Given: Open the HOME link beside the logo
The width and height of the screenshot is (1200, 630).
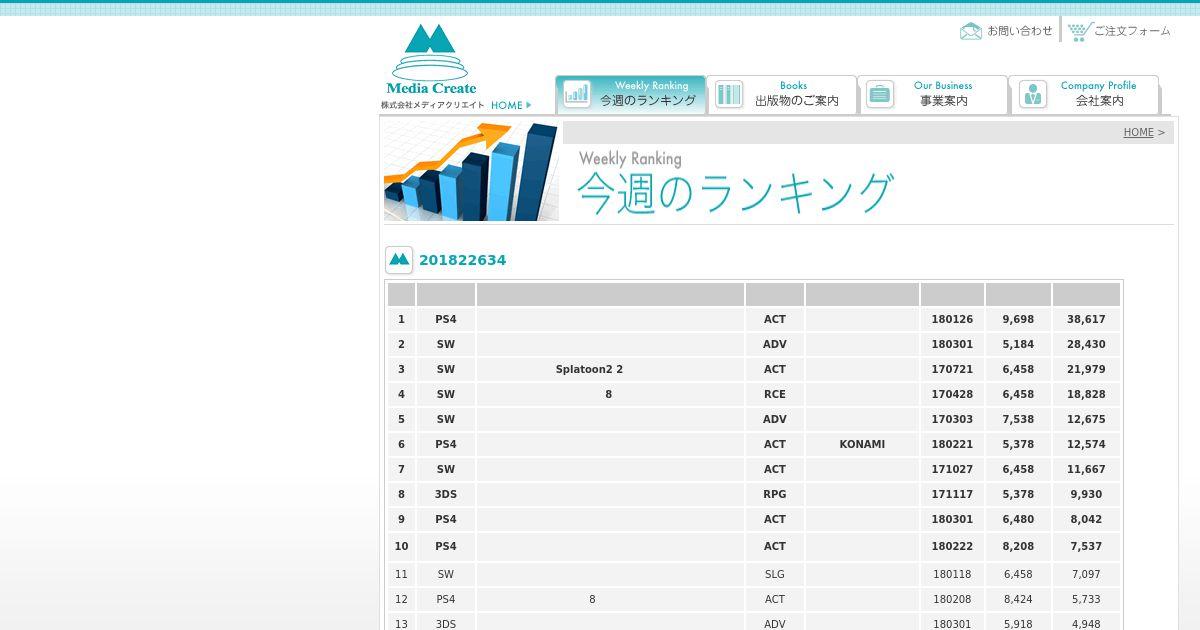Looking at the screenshot, I should click(511, 105).
